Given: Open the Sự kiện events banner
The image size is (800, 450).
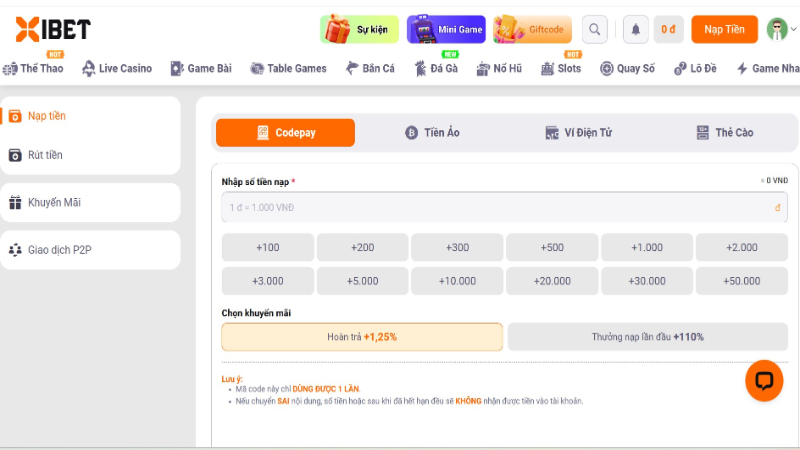Looking at the screenshot, I should 359,29.
